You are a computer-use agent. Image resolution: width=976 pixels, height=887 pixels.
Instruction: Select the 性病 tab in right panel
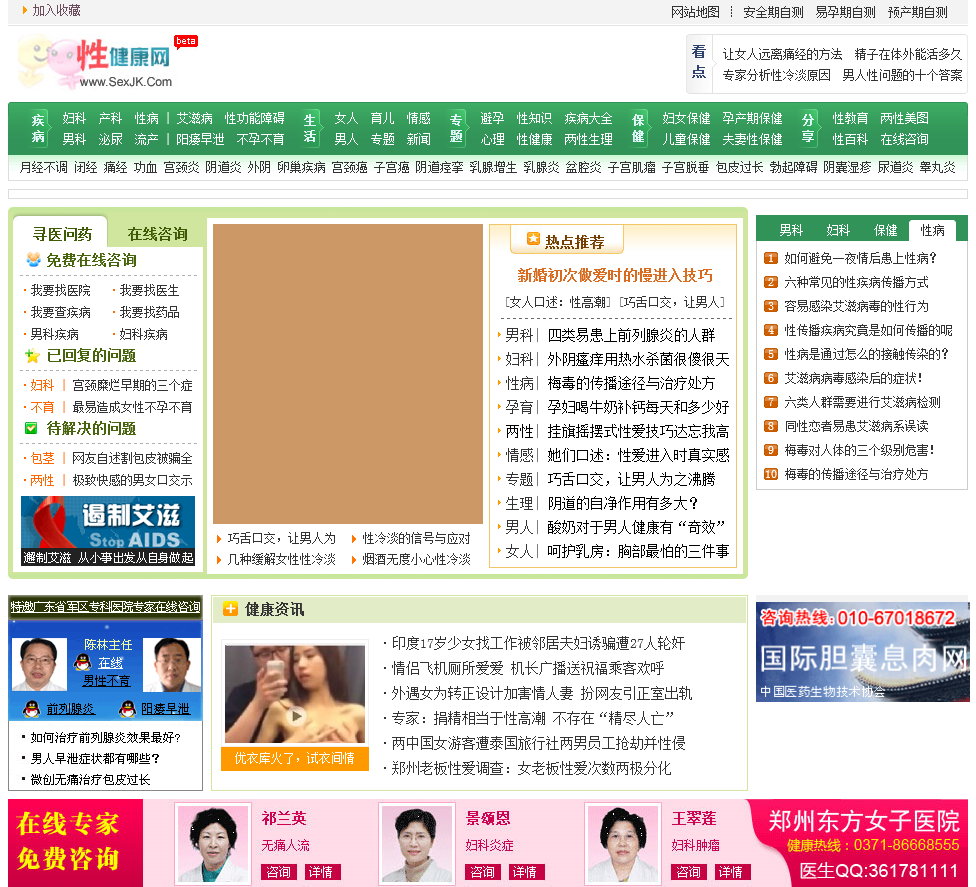click(x=932, y=230)
